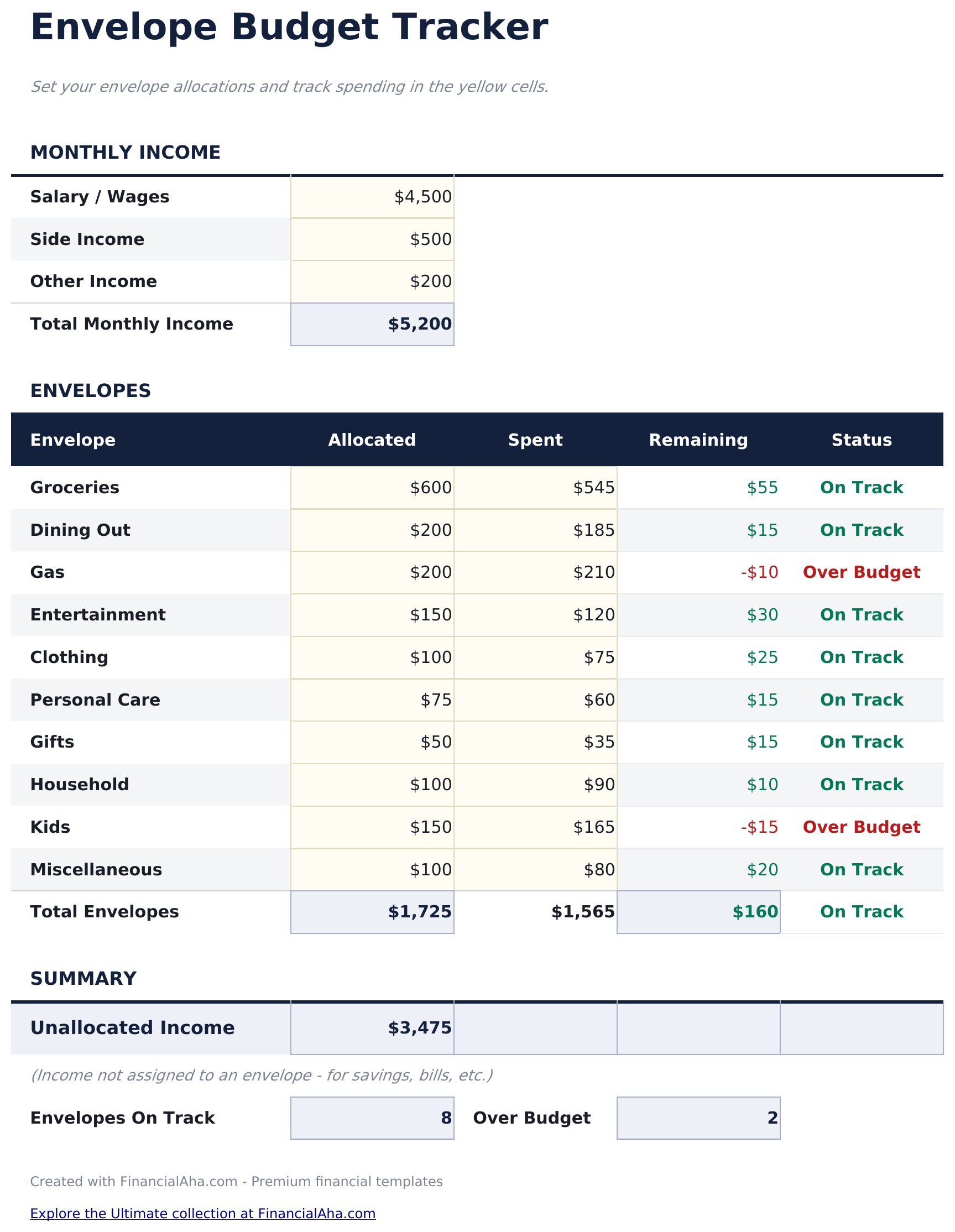This screenshot has height=1232, width=955.
Task: Select the Kids spent $165 cell
Action: click(x=535, y=828)
